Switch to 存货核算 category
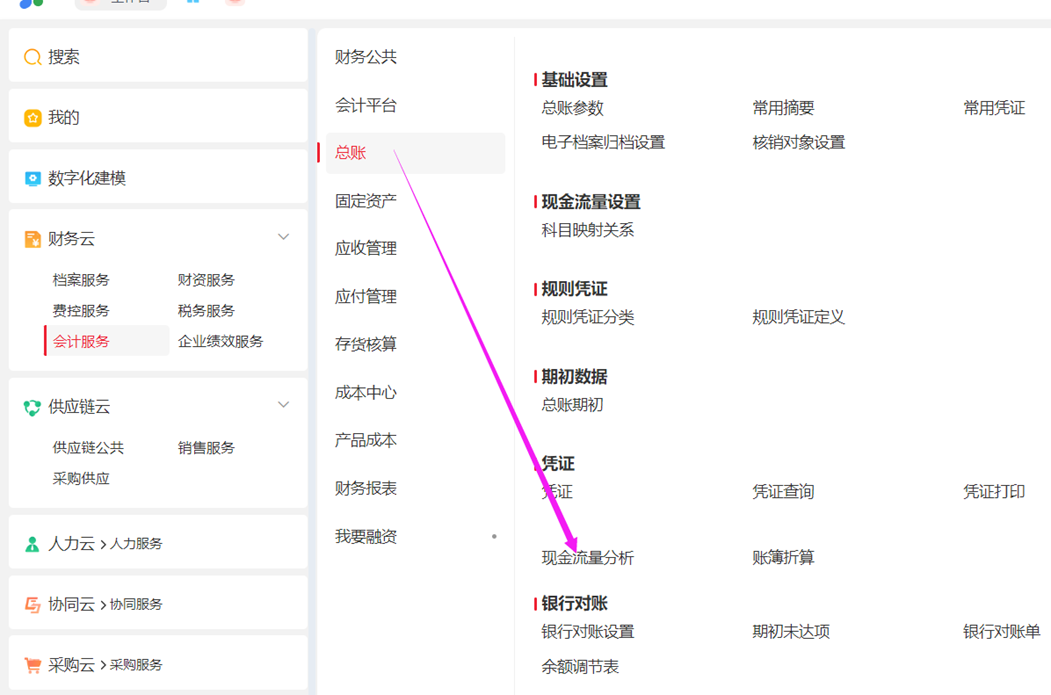1051x695 pixels. click(366, 344)
